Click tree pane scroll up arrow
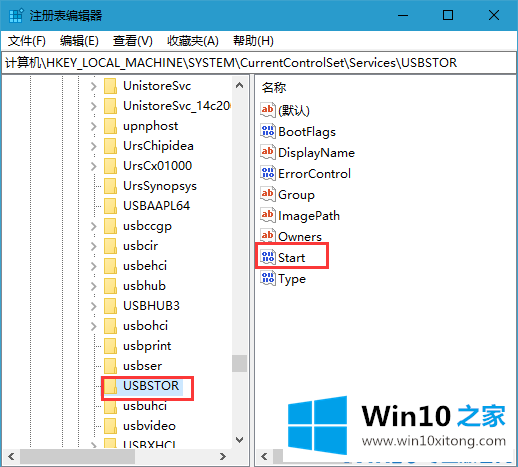Viewport: 518px width, 467px height. click(x=239, y=86)
